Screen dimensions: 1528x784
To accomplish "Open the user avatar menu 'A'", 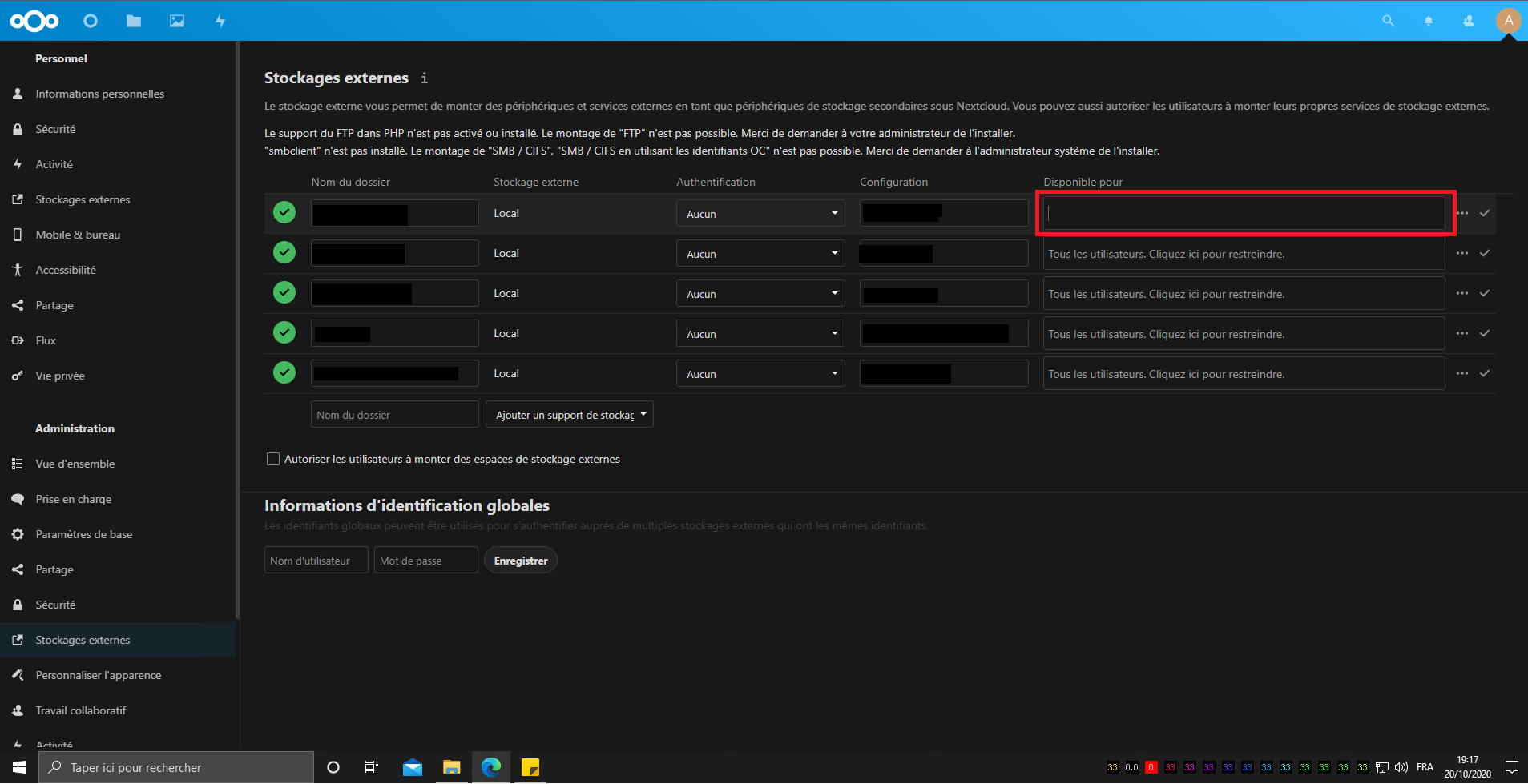I will point(1509,21).
